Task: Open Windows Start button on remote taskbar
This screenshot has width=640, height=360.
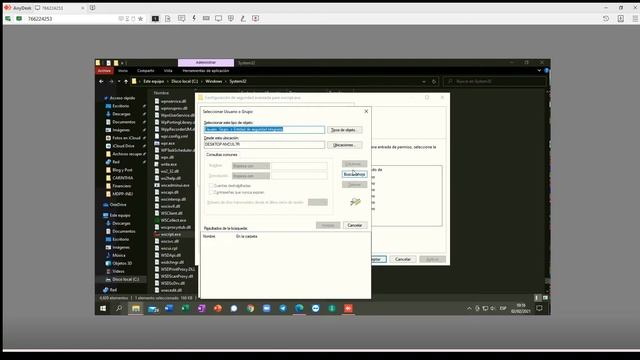Action: pyautogui.click(x=103, y=309)
